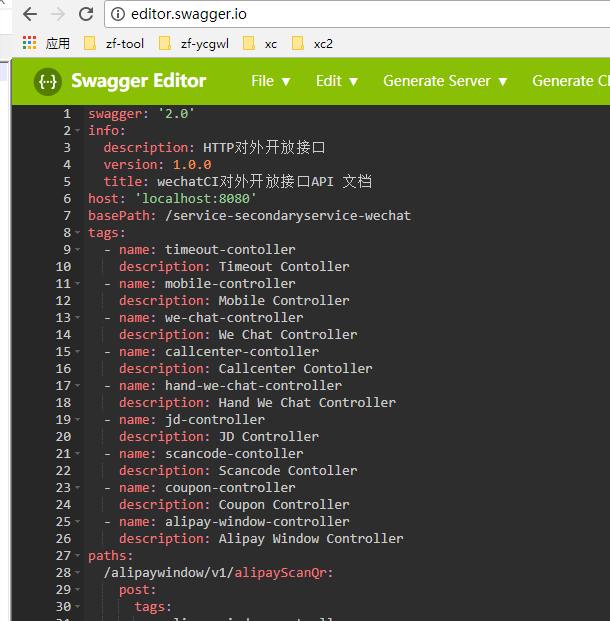
Task: Click 'Timeout Contoller' description text
Action: (284, 267)
